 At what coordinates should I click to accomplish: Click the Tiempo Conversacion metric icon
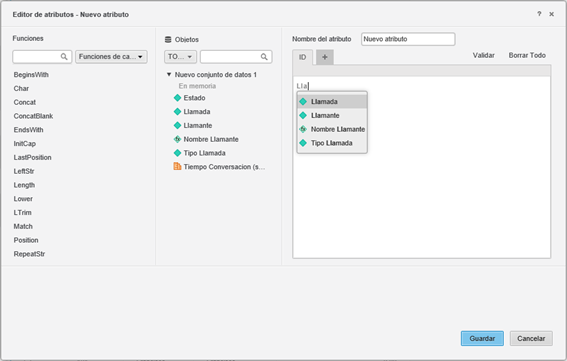point(177,166)
